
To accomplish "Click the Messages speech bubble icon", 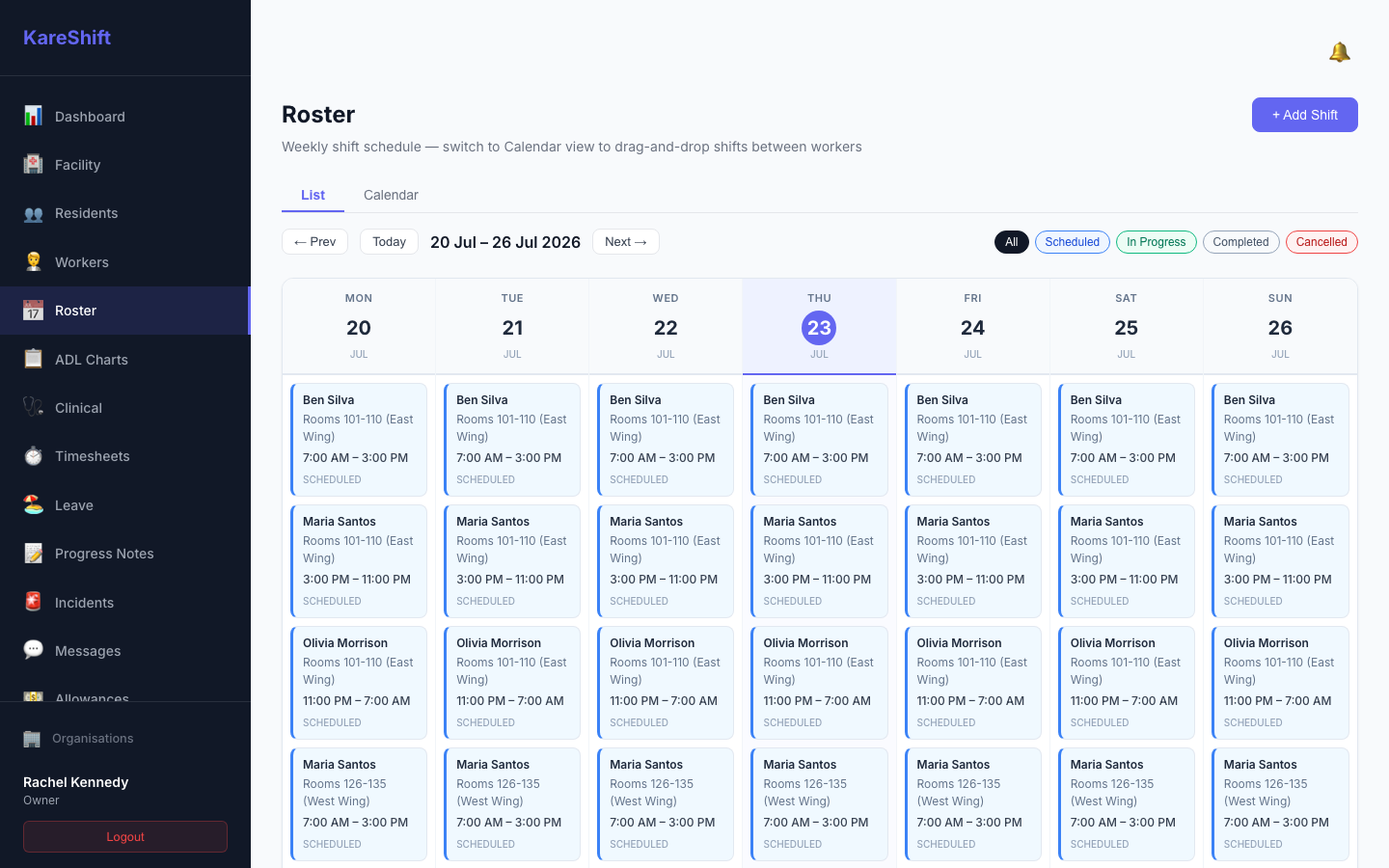I will click(33, 650).
